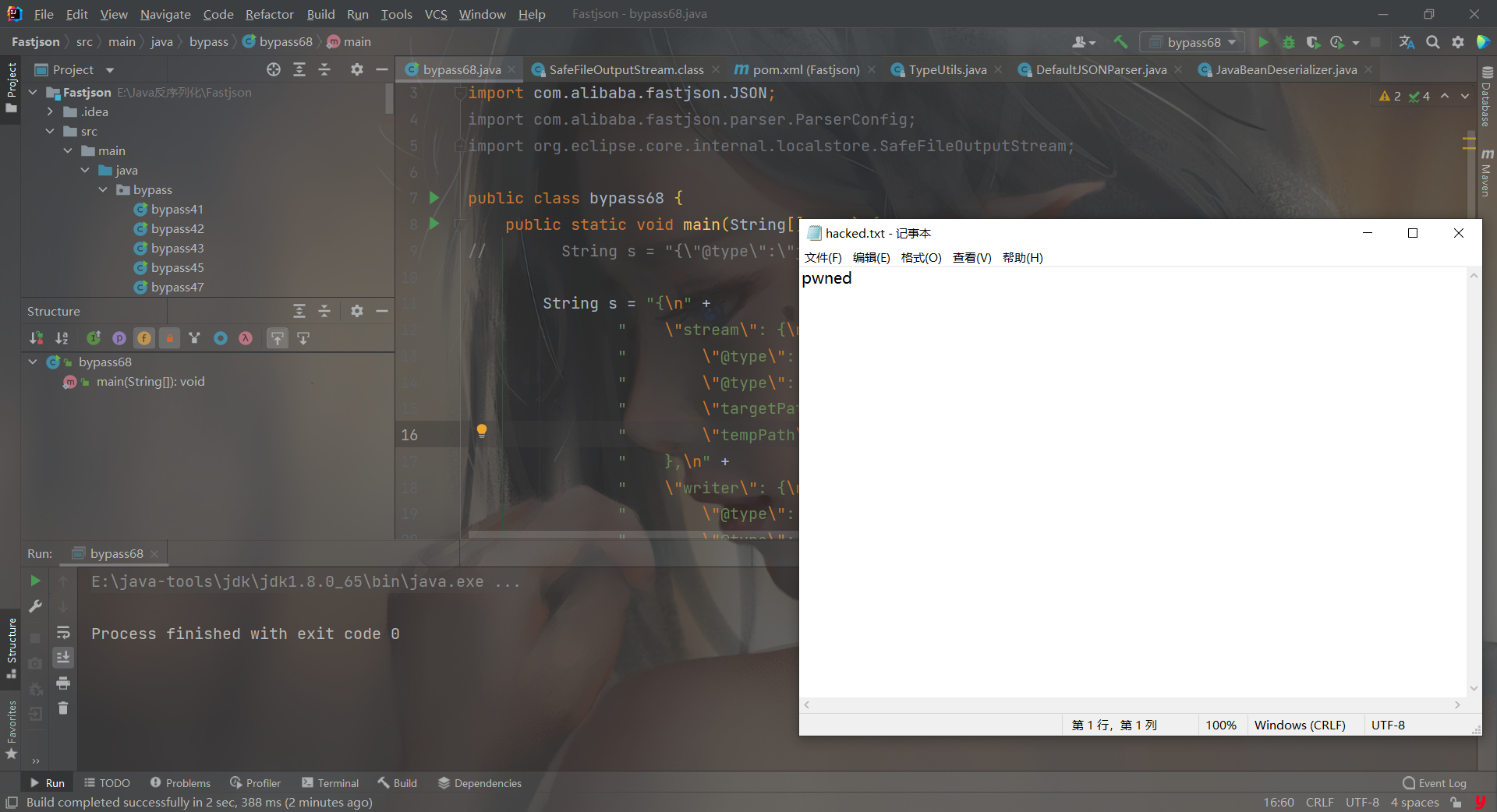Toggle Autoscroll to Source in Structure
The width and height of the screenshot is (1497, 812).
tap(278, 338)
